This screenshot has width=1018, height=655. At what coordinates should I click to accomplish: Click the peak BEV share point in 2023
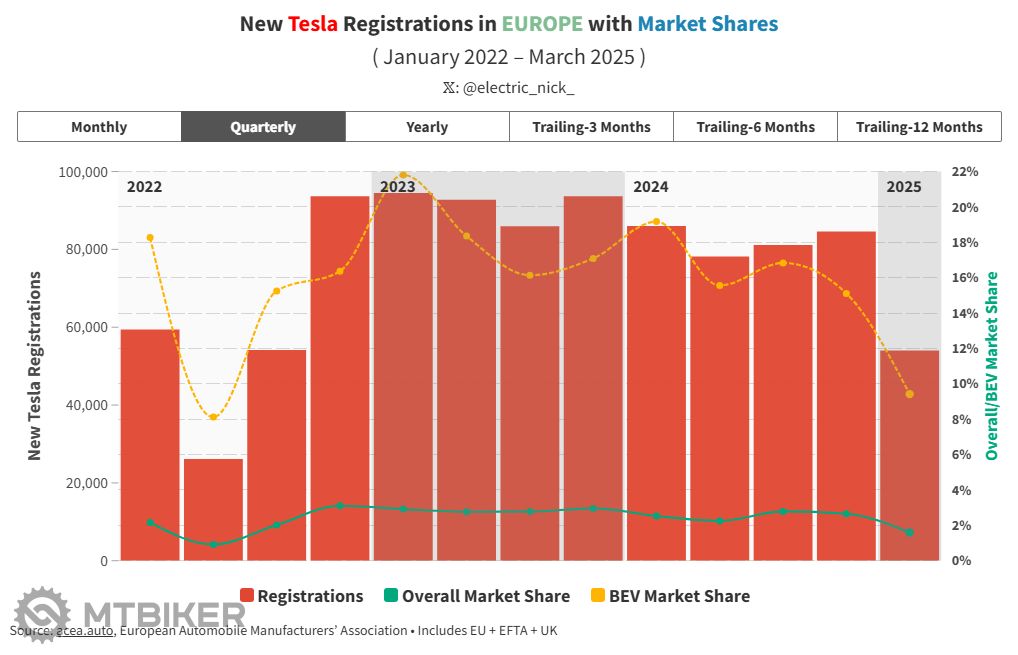tap(403, 175)
